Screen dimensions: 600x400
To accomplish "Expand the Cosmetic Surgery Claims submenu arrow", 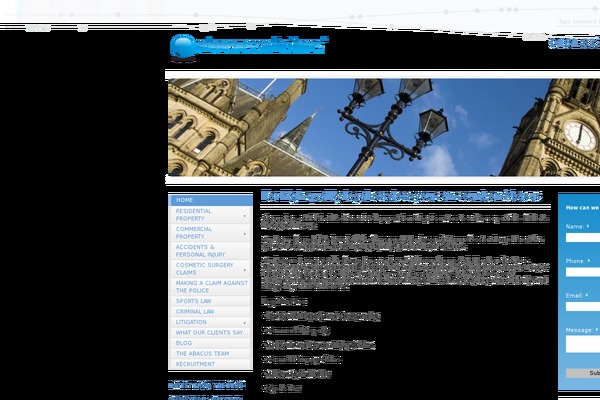I will (x=245, y=270).
